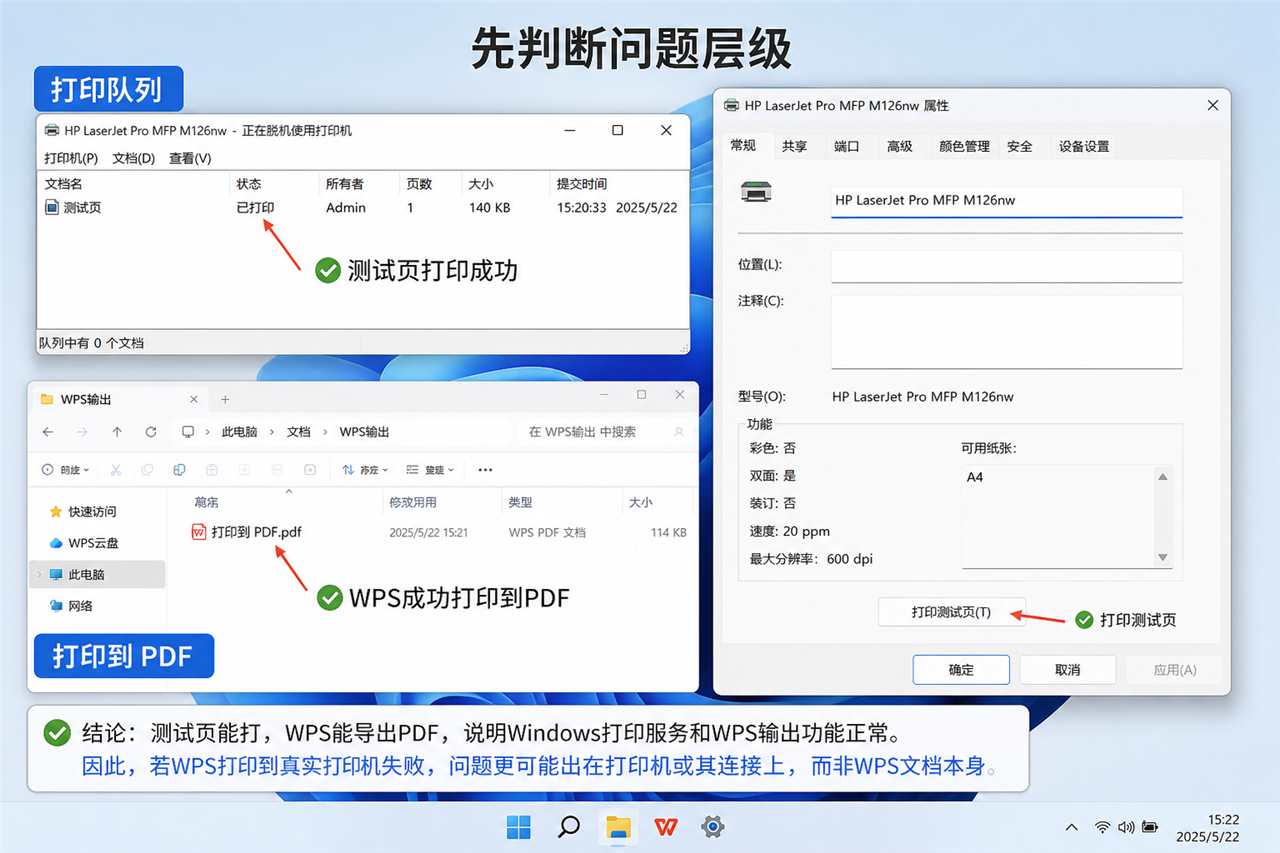Image resolution: width=1280 pixels, height=853 pixels.
Task: Open the three-dots more options in Explorer
Action: point(485,469)
